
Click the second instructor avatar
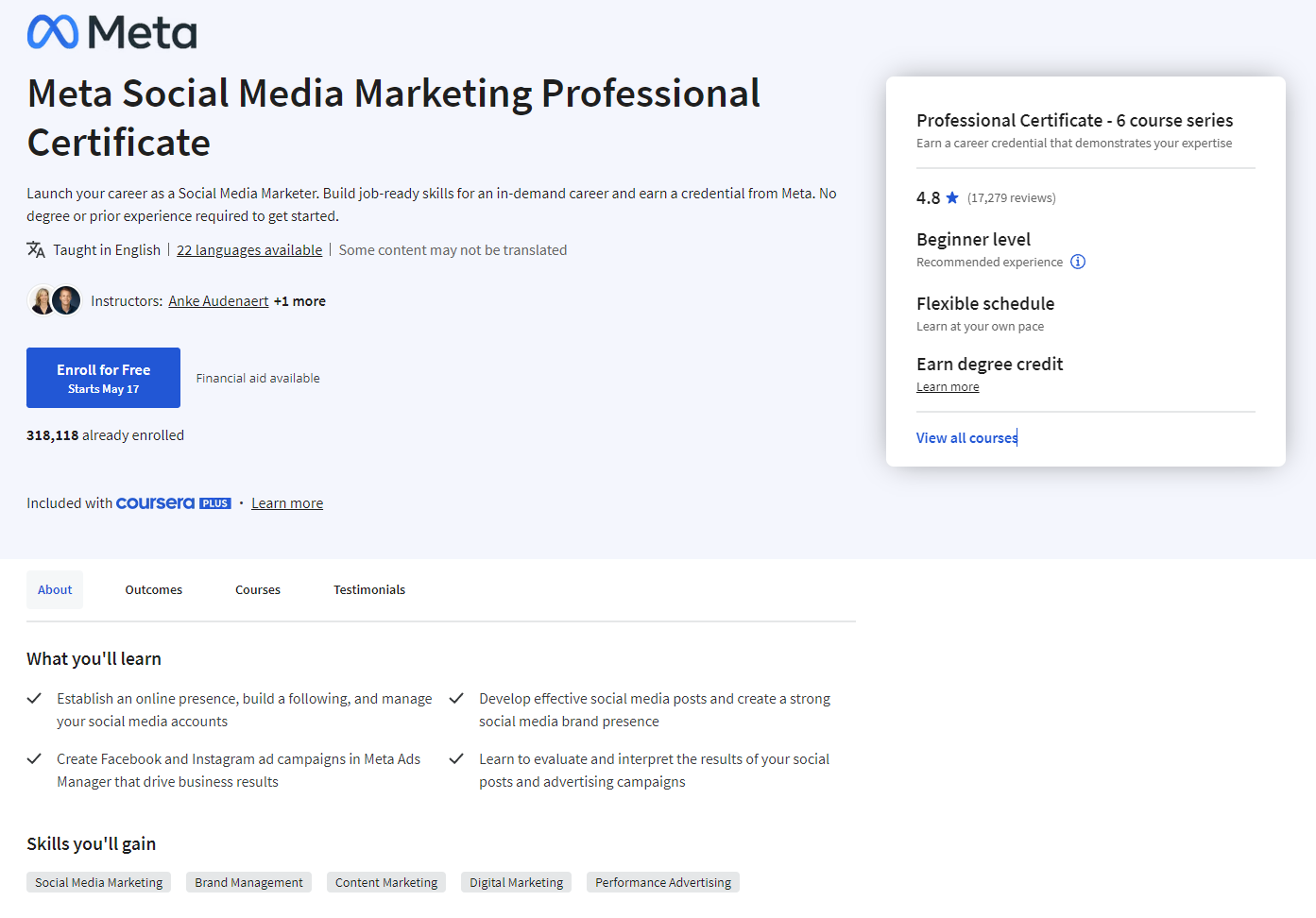pos(65,300)
